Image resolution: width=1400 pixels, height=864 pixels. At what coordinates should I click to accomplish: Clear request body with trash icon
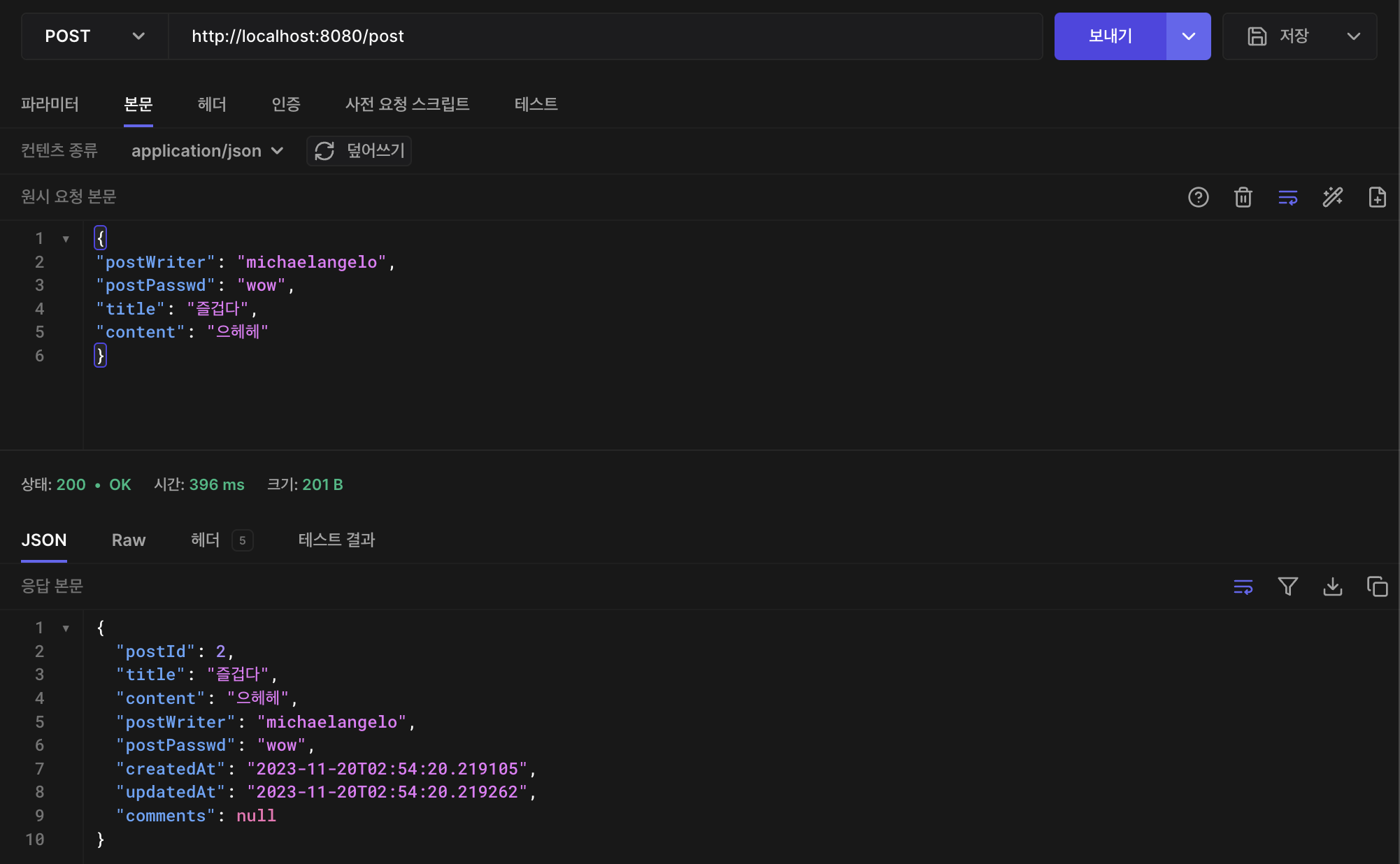pos(1243,197)
